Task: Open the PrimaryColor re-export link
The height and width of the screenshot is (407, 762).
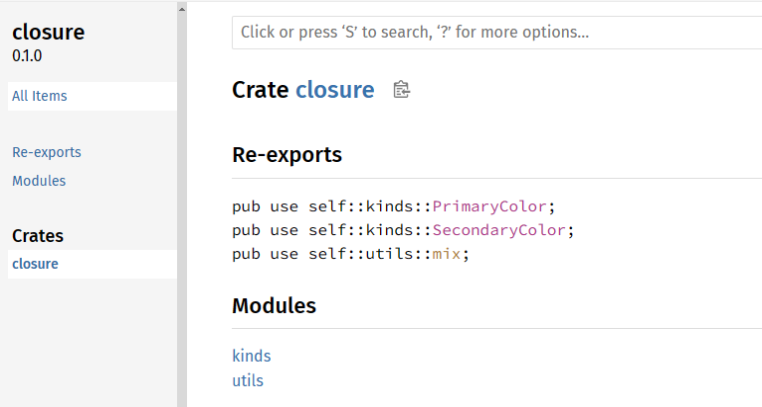Action: (x=489, y=206)
